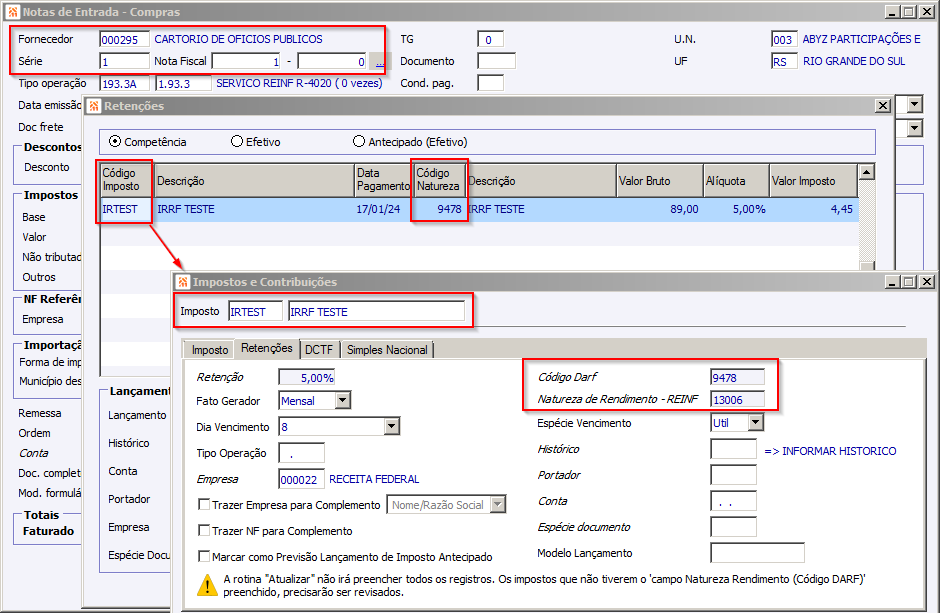The image size is (940, 613).
Task: Enable Trazer Empresa para Complemento checkbox
Action: pos(204,505)
